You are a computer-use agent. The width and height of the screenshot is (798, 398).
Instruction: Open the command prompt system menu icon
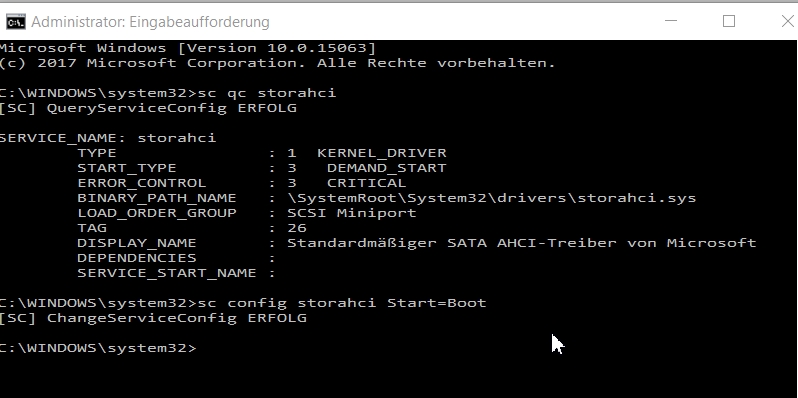(x=16, y=22)
